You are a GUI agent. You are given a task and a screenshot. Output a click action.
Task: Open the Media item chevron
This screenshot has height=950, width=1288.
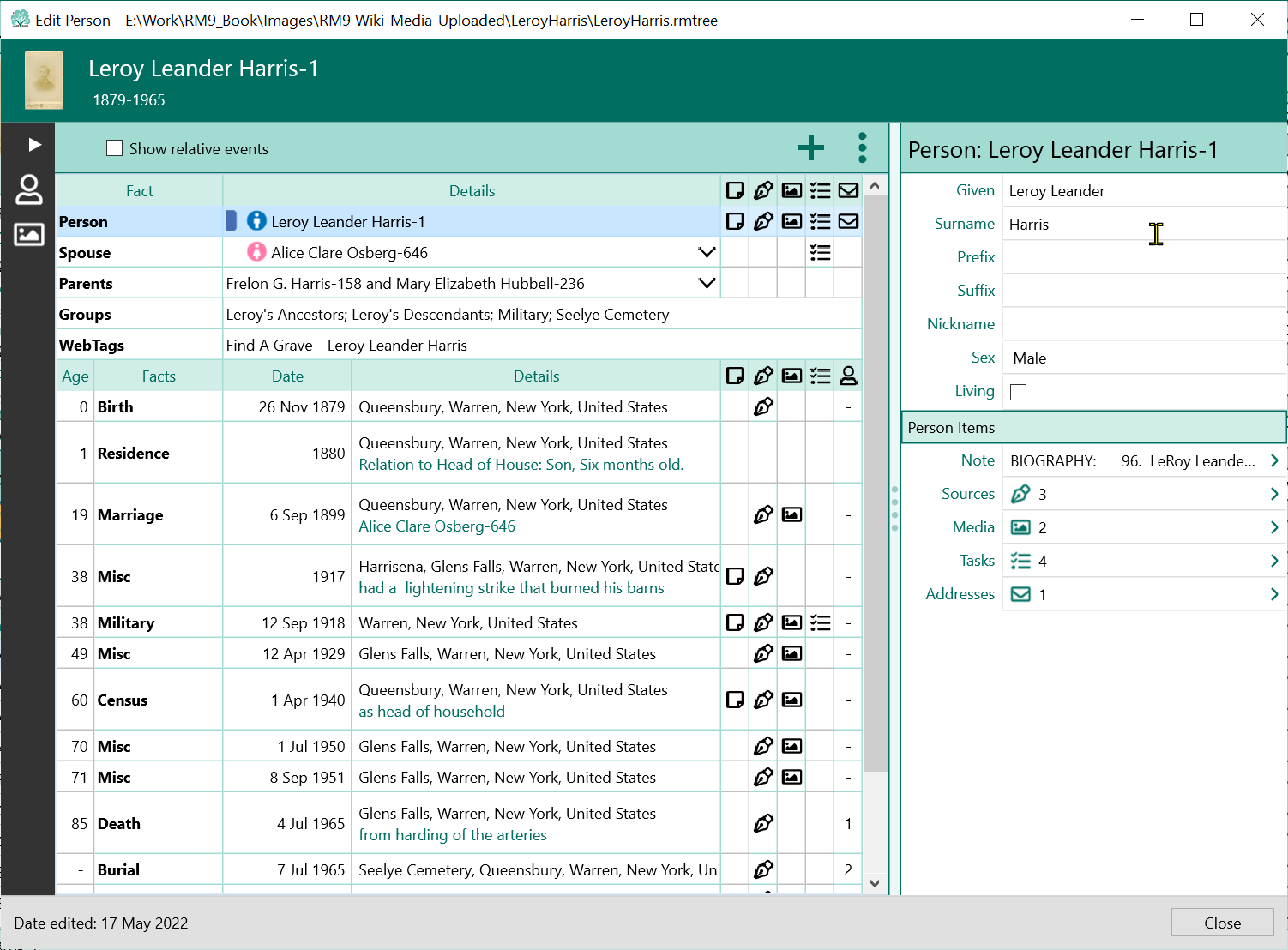[1274, 527]
